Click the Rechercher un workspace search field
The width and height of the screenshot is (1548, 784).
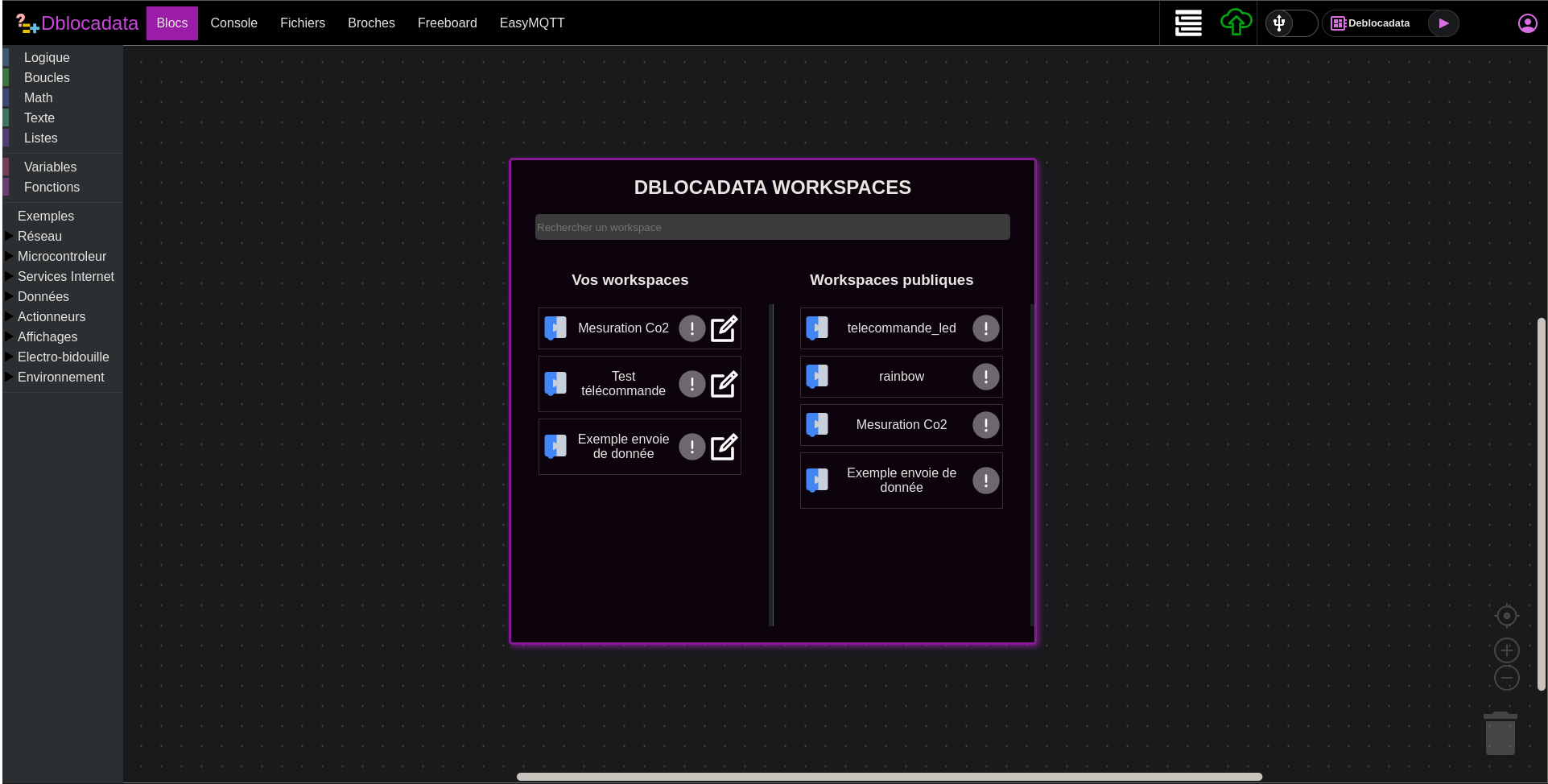[772, 228]
